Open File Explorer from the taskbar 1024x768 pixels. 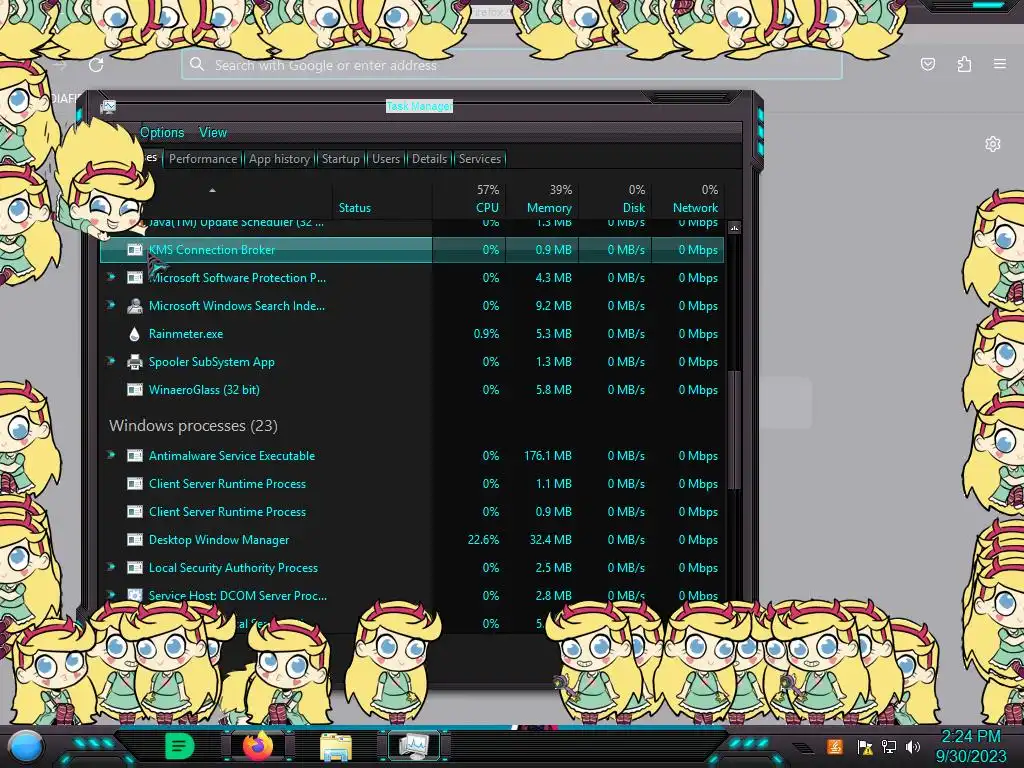coord(336,747)
